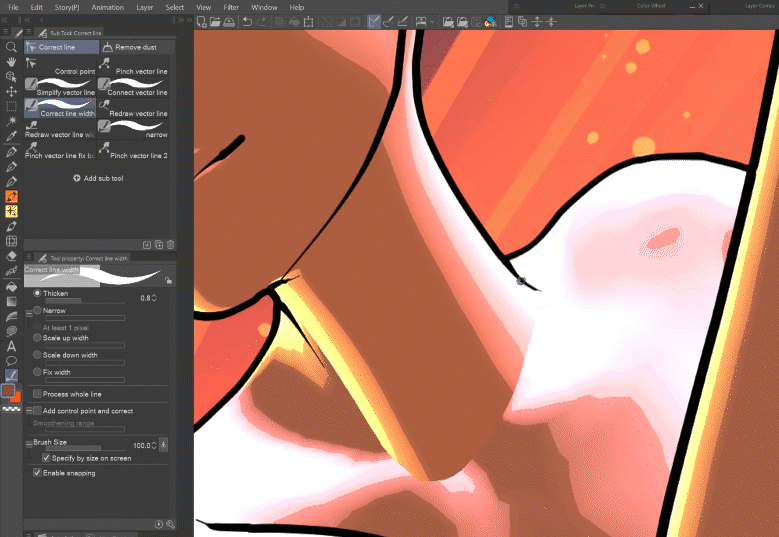The width and height of the screenshot is (779, 537).
Task: Choose the Control point sub tool
Action: [x=60, y=66]
